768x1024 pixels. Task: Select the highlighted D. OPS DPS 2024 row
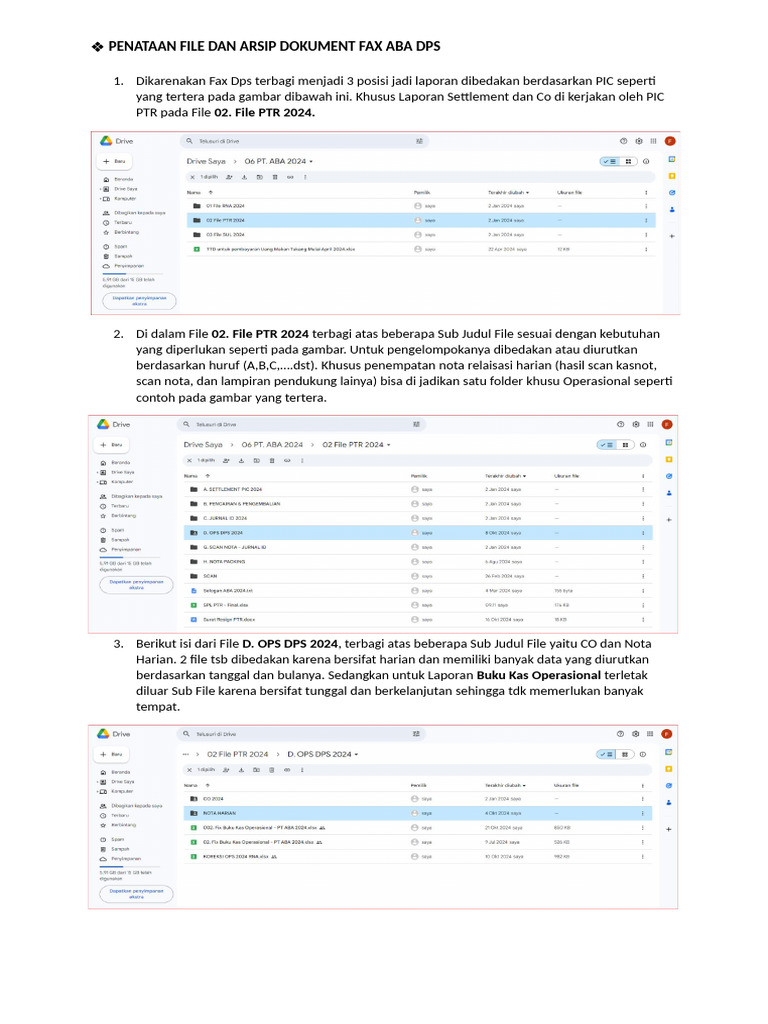(x=418, y=533)
